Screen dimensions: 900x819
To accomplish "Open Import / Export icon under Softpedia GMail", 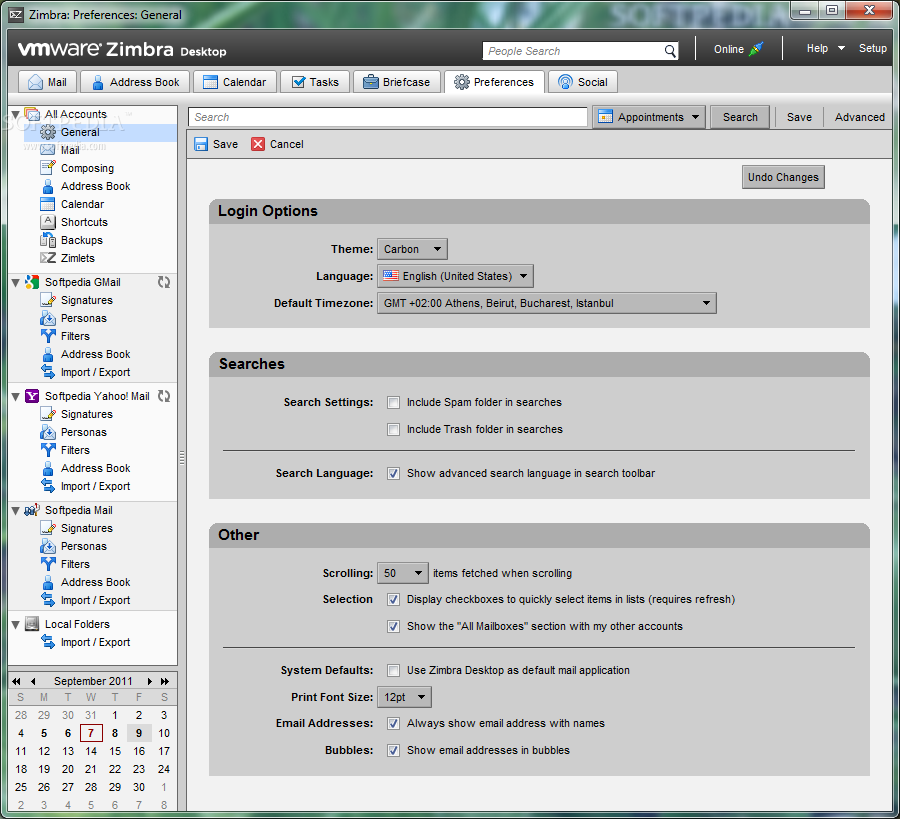I will click(x=48, y=372).
